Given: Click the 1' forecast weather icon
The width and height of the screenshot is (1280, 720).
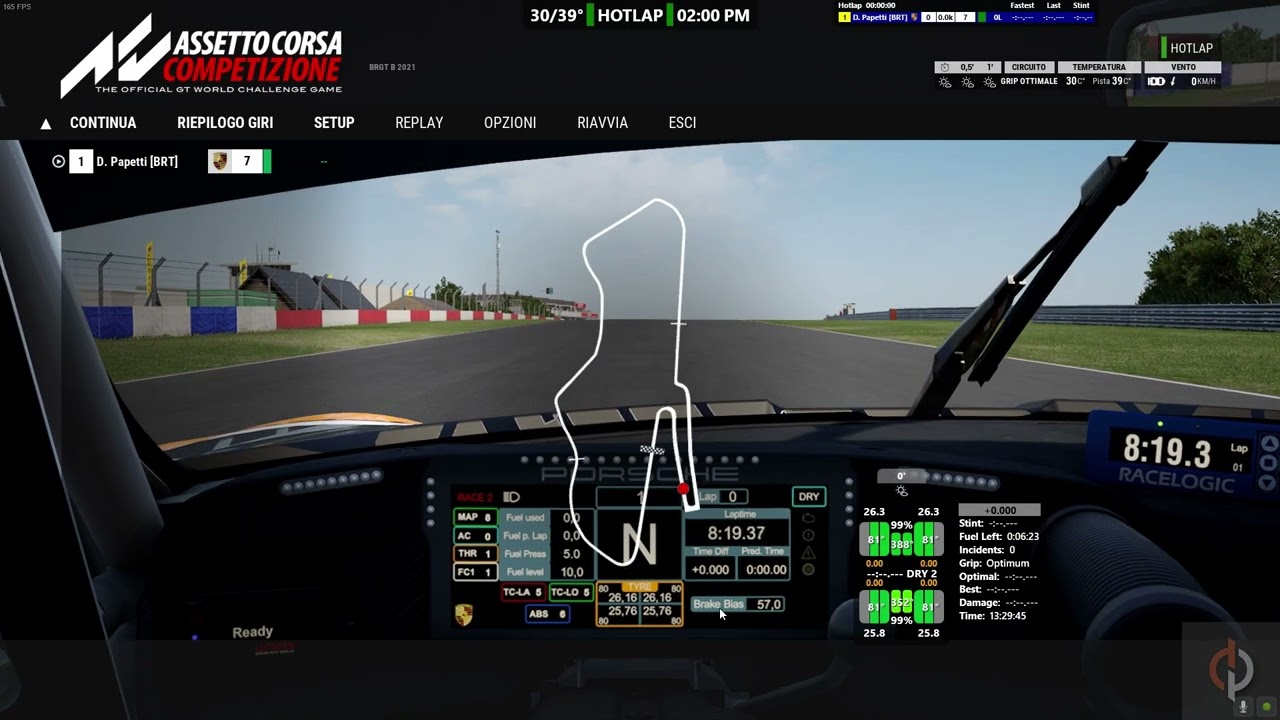Looking at the screenshot, I should pos(989,82).
